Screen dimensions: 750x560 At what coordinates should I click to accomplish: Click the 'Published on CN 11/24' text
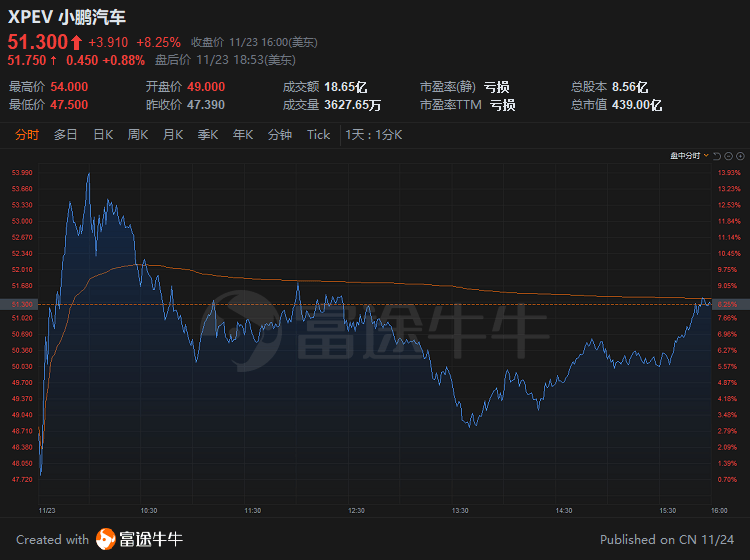click(667, 539)
